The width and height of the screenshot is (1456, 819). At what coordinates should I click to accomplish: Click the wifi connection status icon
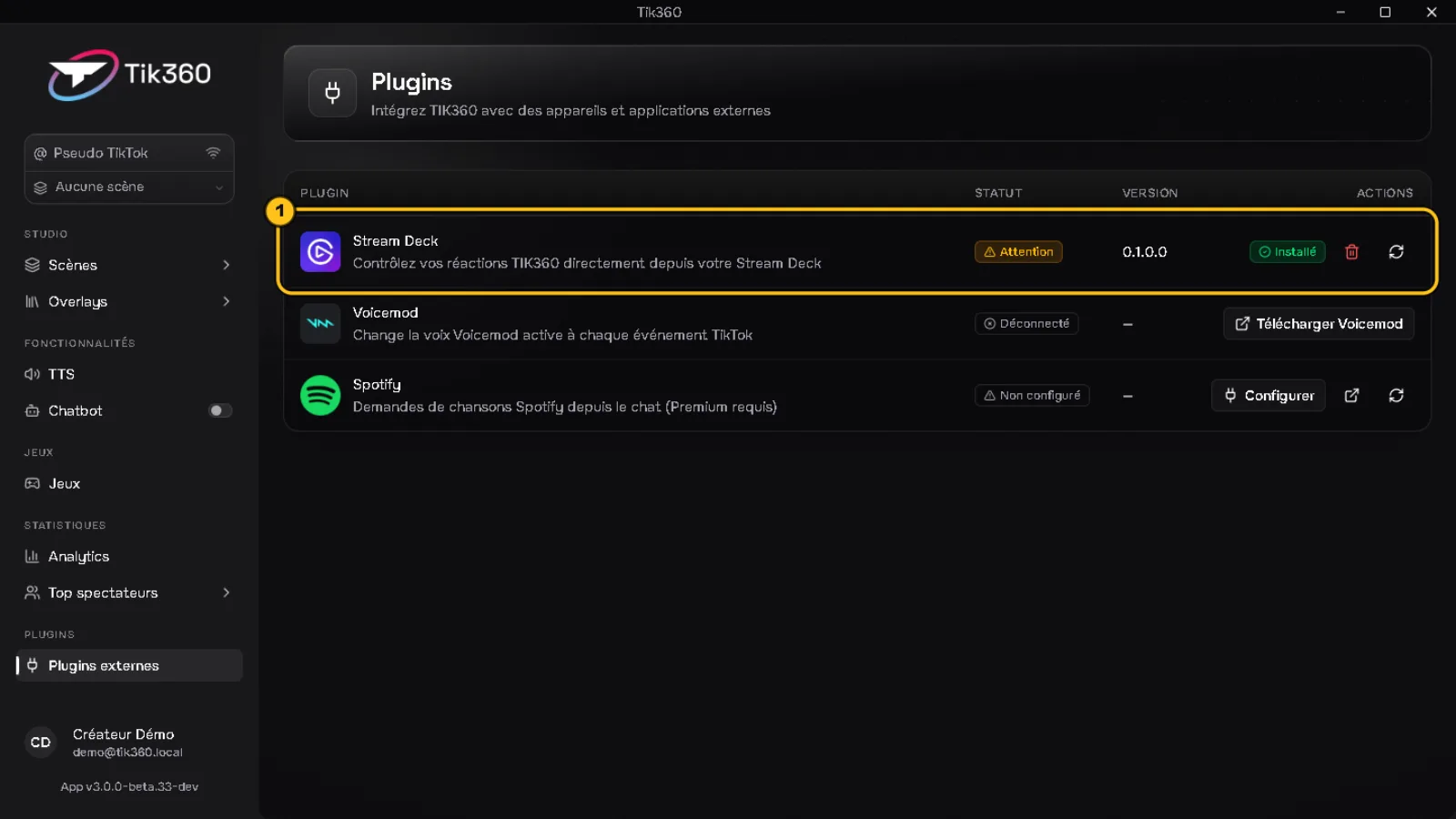tap(213, 153)
